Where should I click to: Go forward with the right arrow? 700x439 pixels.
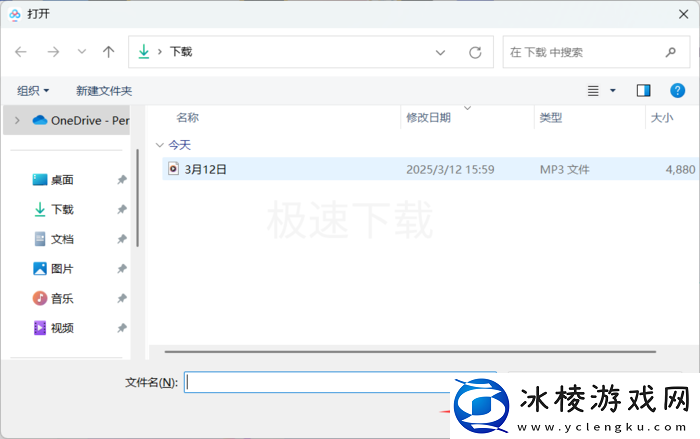pyautogui.click(x=53, y=52)
